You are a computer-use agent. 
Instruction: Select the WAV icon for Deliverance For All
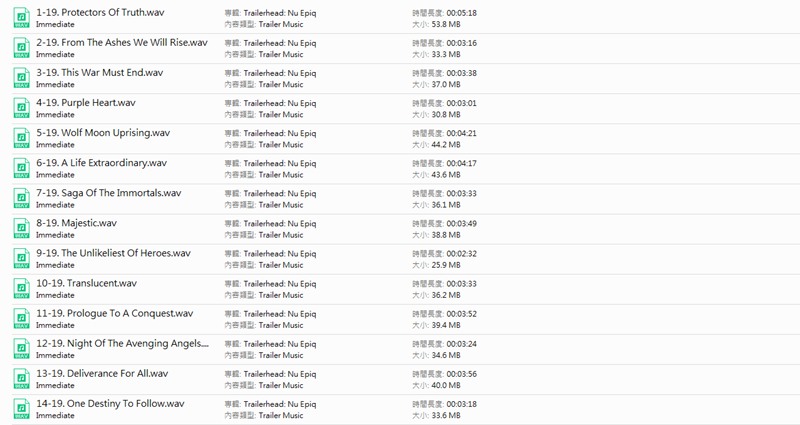pyautogui.click(x=21, y=378)
